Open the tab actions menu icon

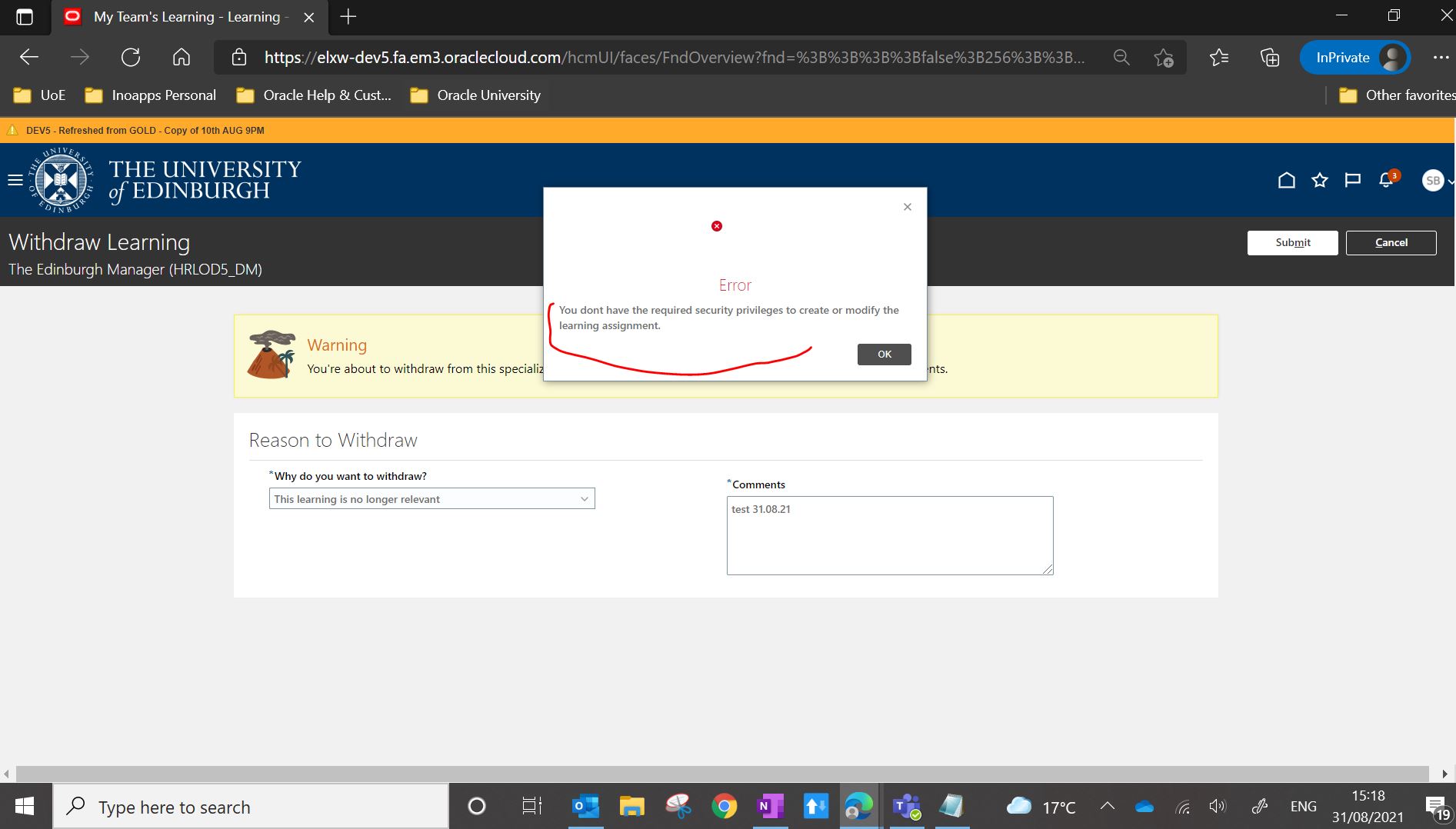point(25,17)
